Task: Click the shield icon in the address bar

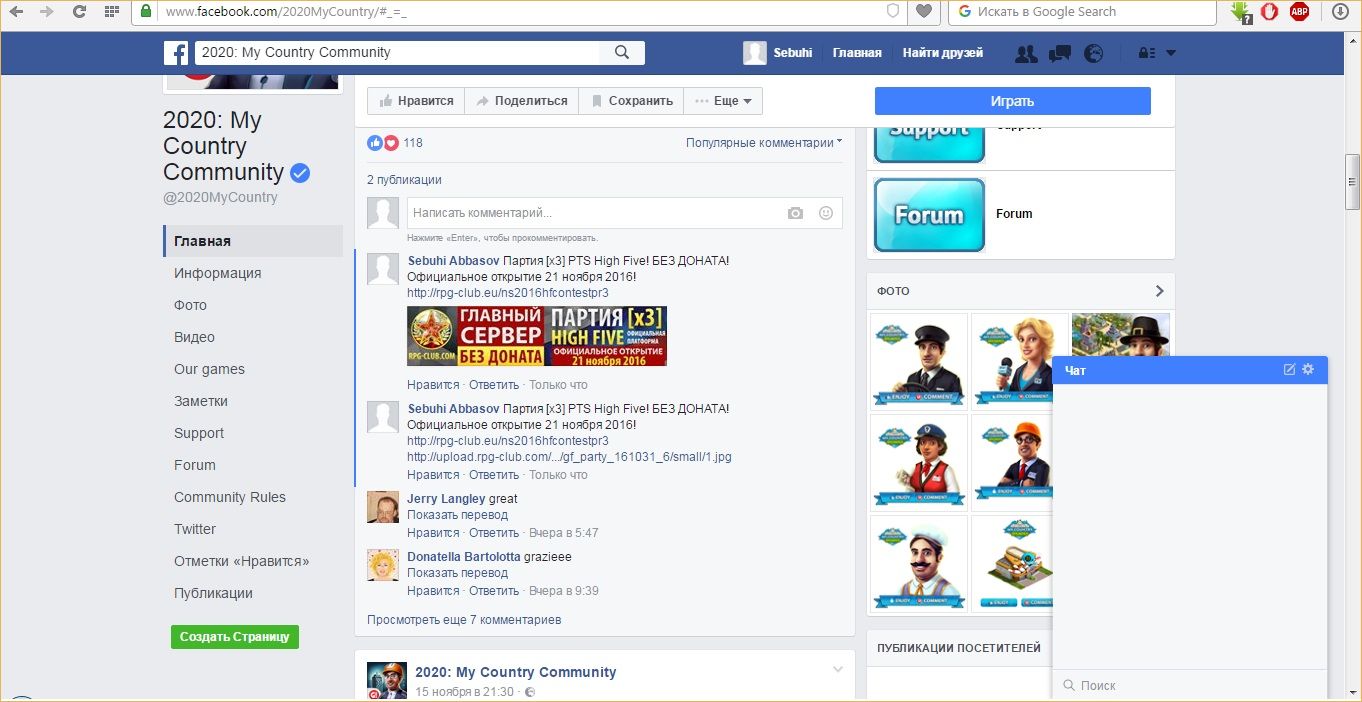Action: pos(893,12)
